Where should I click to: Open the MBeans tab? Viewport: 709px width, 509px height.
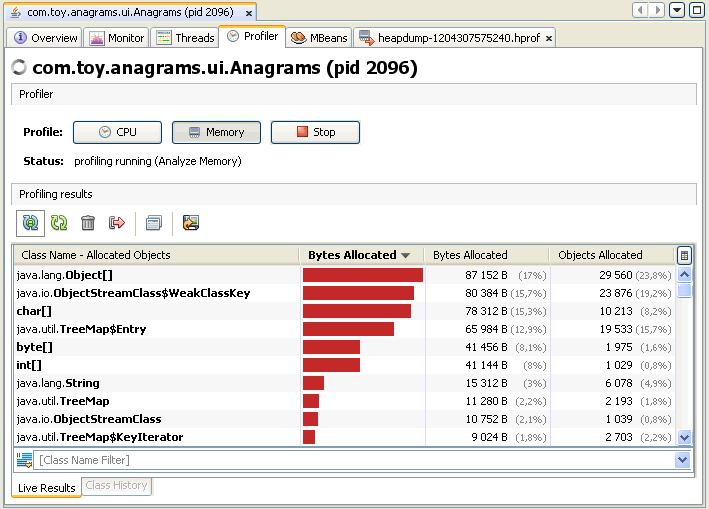(319, 38)
